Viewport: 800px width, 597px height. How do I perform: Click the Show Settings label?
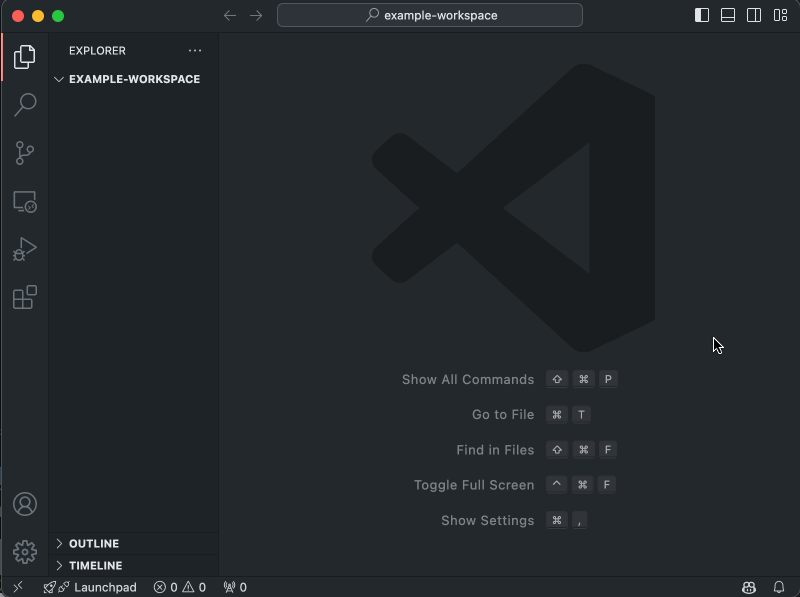point(487,520)
